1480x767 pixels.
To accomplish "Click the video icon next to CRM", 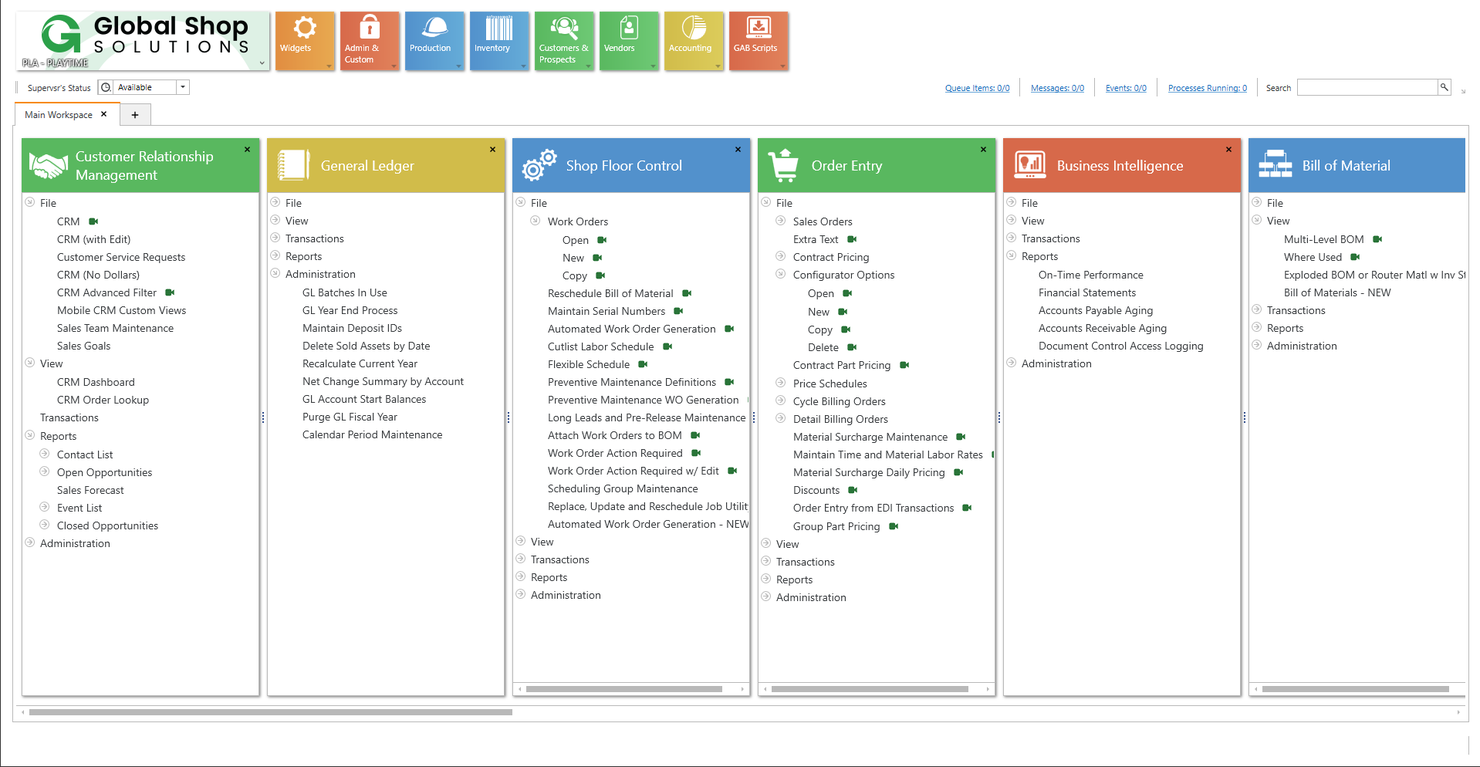I will pos(93,222).
